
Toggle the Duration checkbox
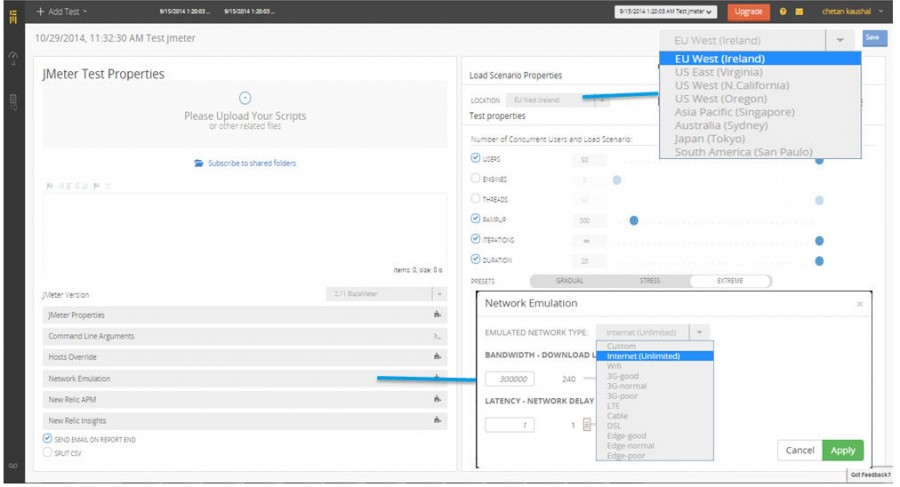point(475,260)
